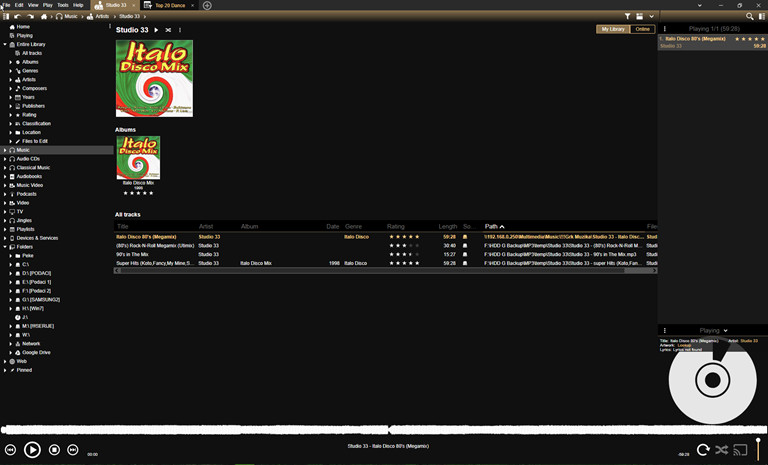
Task: Skip to the next track
Action: [73, 450]
